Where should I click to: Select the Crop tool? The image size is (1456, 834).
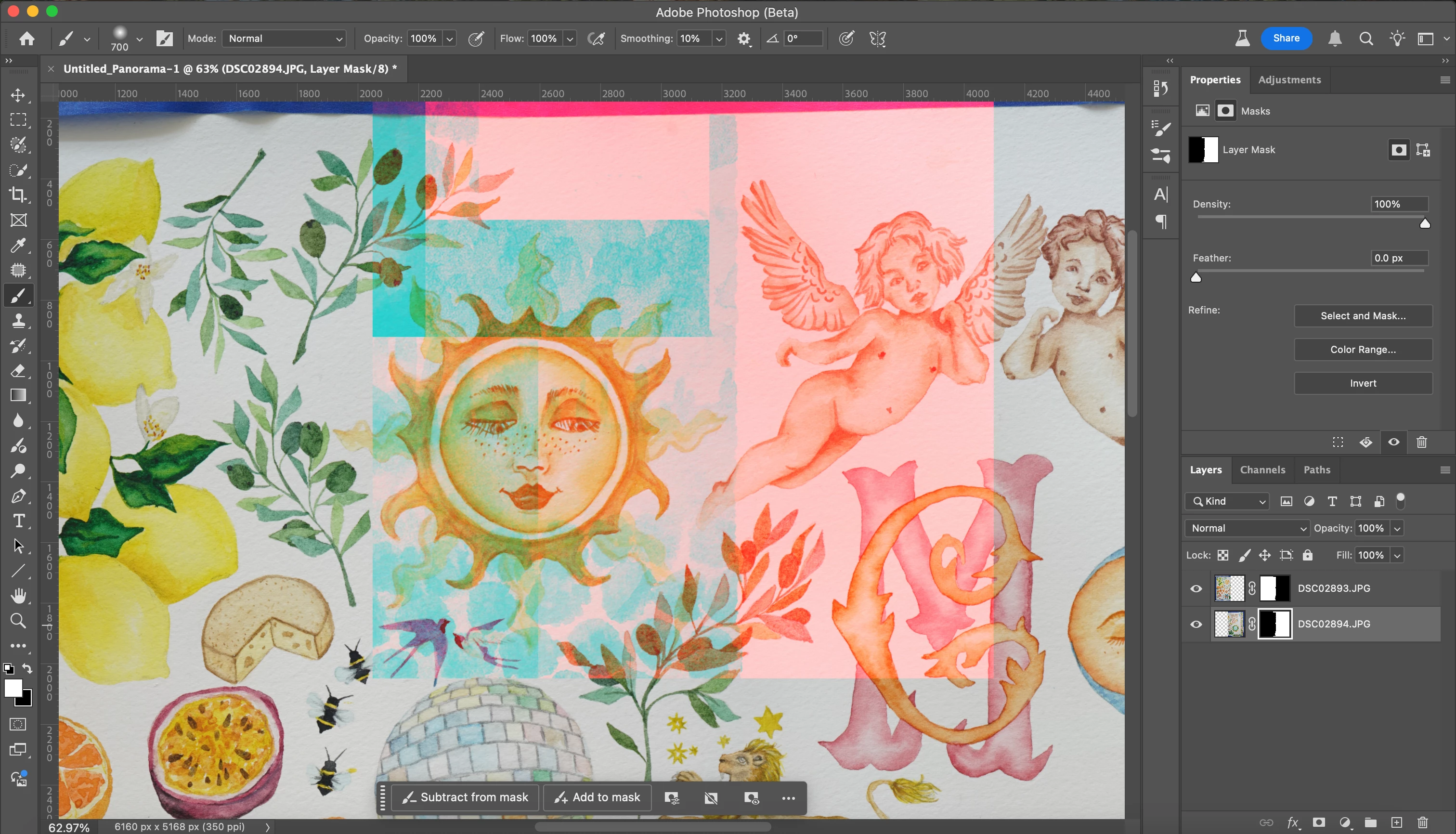(x=18, y=195)
